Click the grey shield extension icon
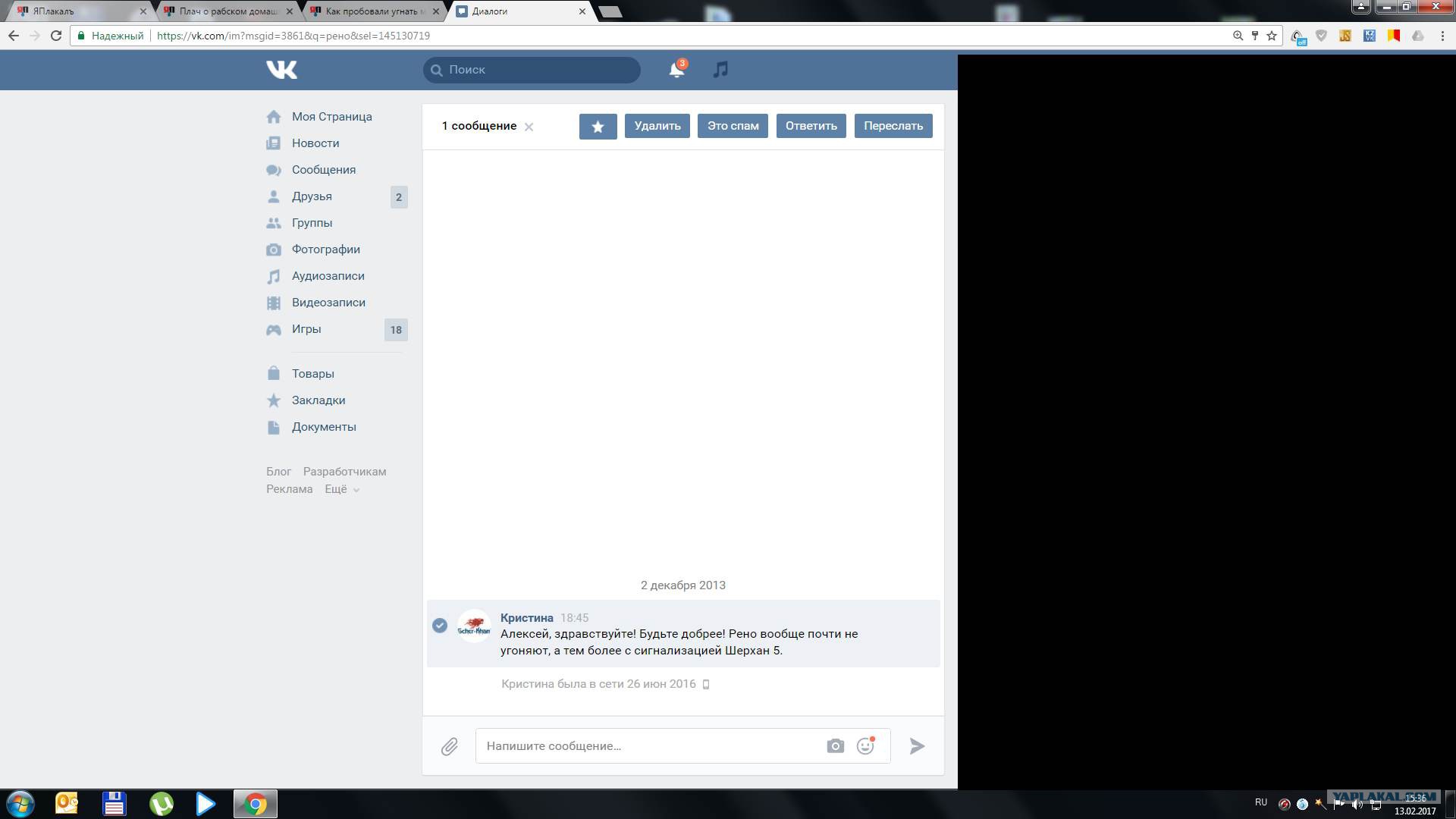 coord(1321,36)
